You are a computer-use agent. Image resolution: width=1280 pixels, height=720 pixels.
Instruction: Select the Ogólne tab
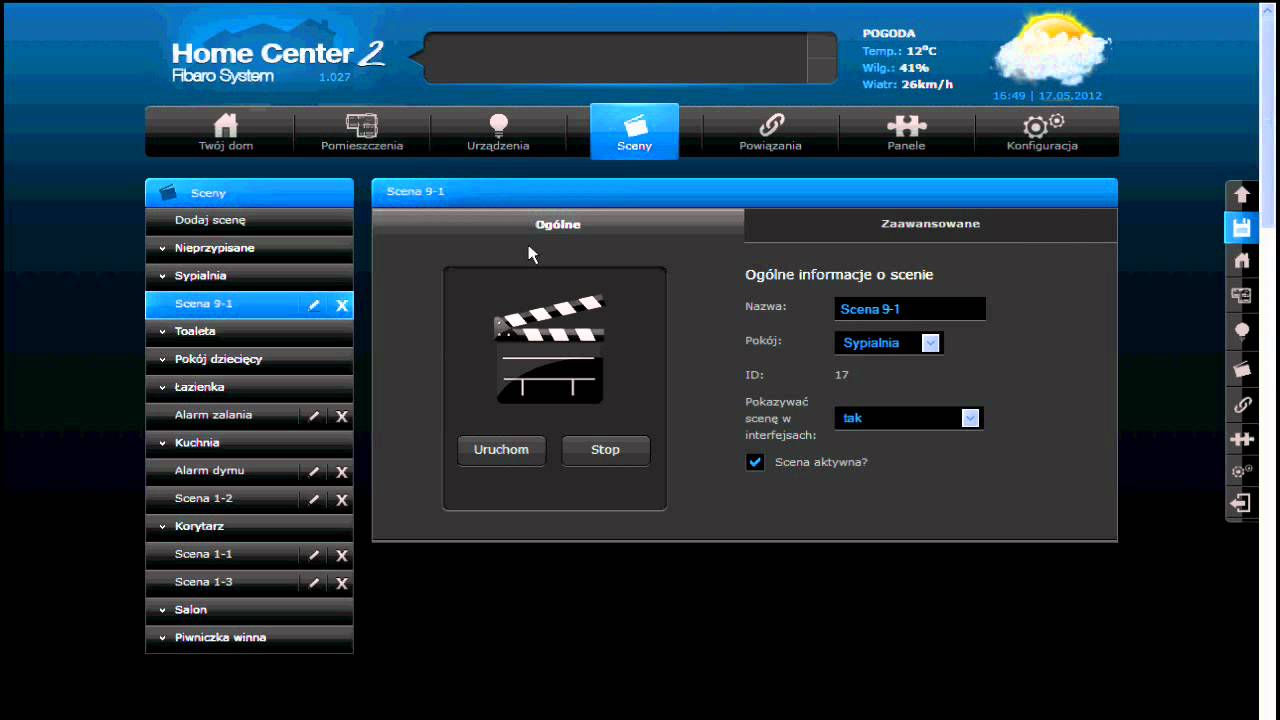[558, 225]
